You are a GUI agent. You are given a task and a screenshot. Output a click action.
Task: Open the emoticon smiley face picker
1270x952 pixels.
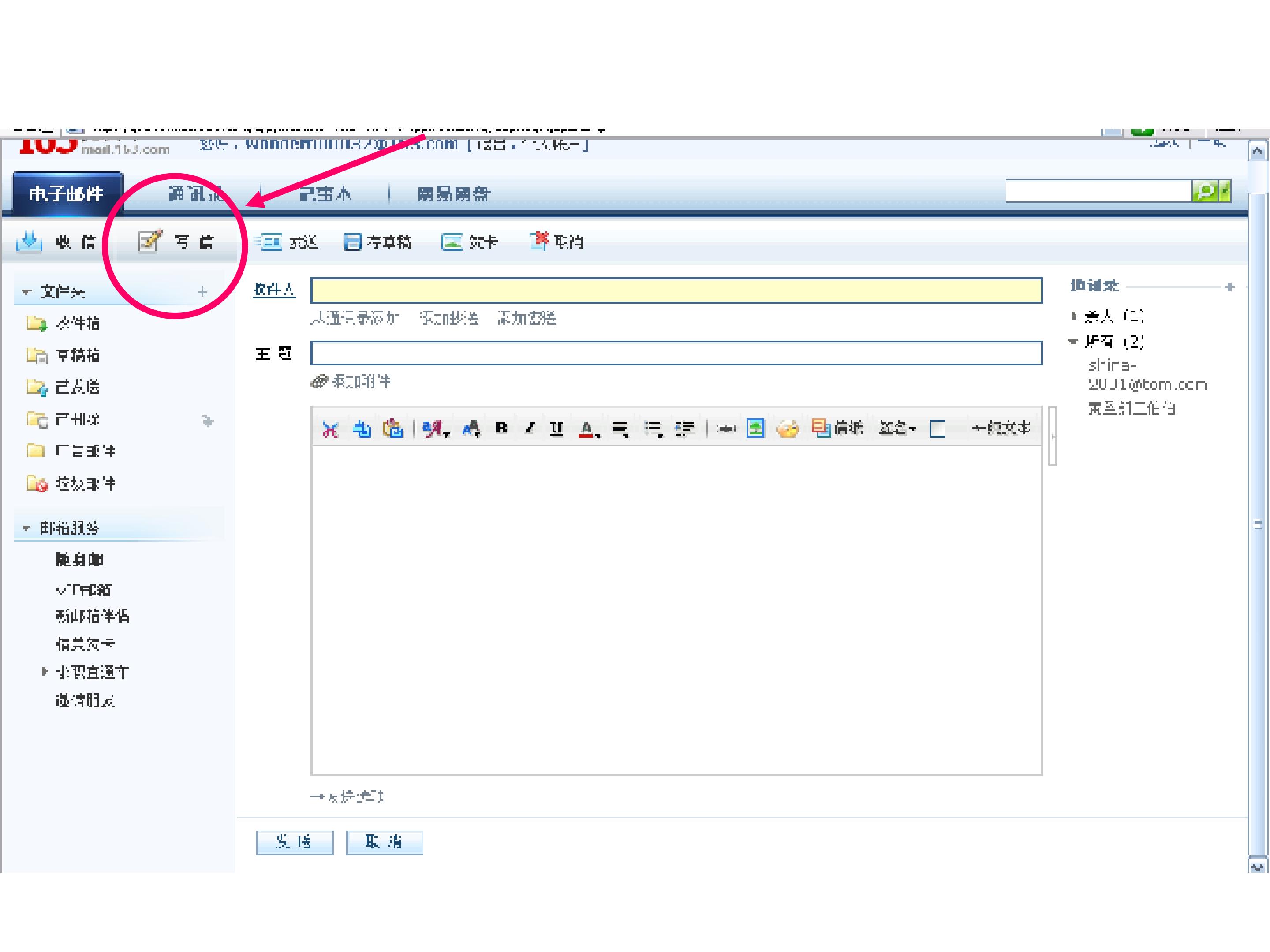click(787, 429)
